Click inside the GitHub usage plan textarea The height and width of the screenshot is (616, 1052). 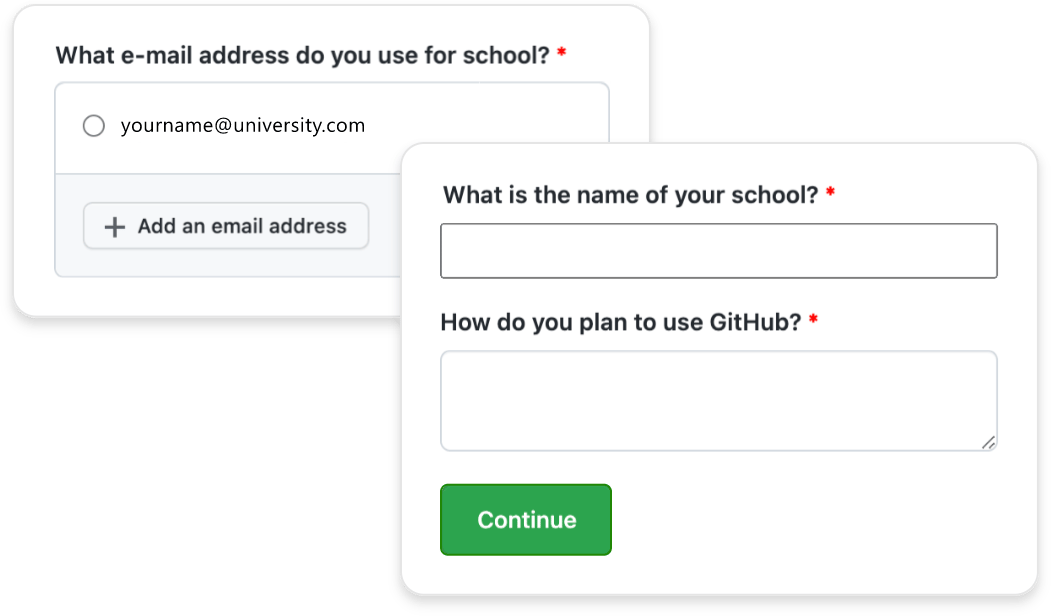tap(718, 400)
